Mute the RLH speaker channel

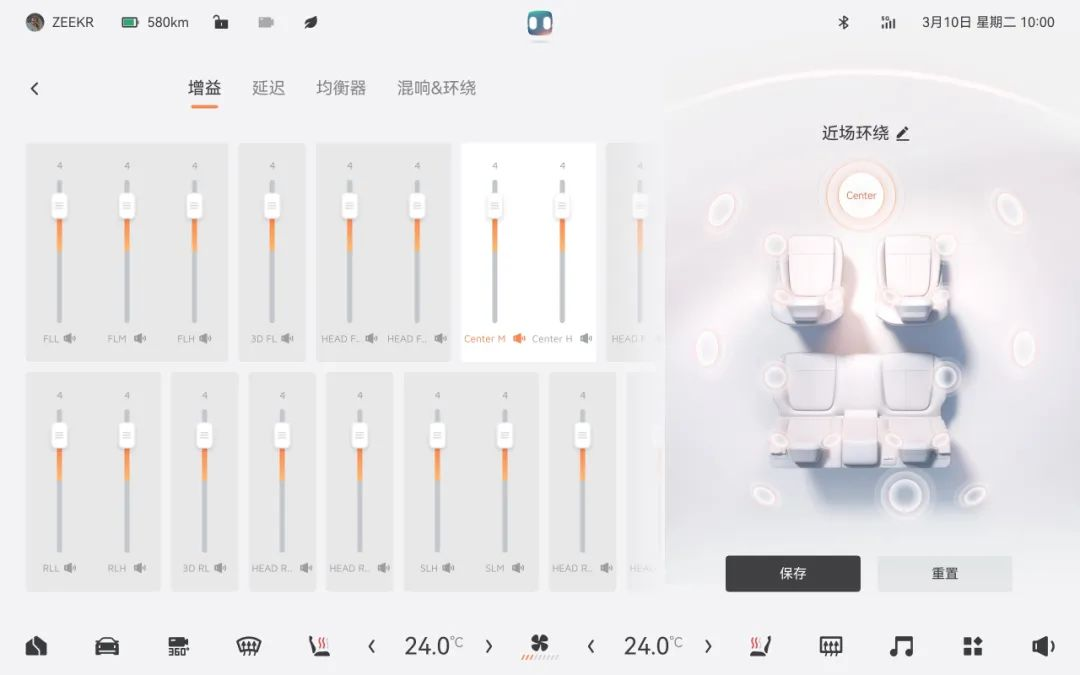[x=140, y=568]
